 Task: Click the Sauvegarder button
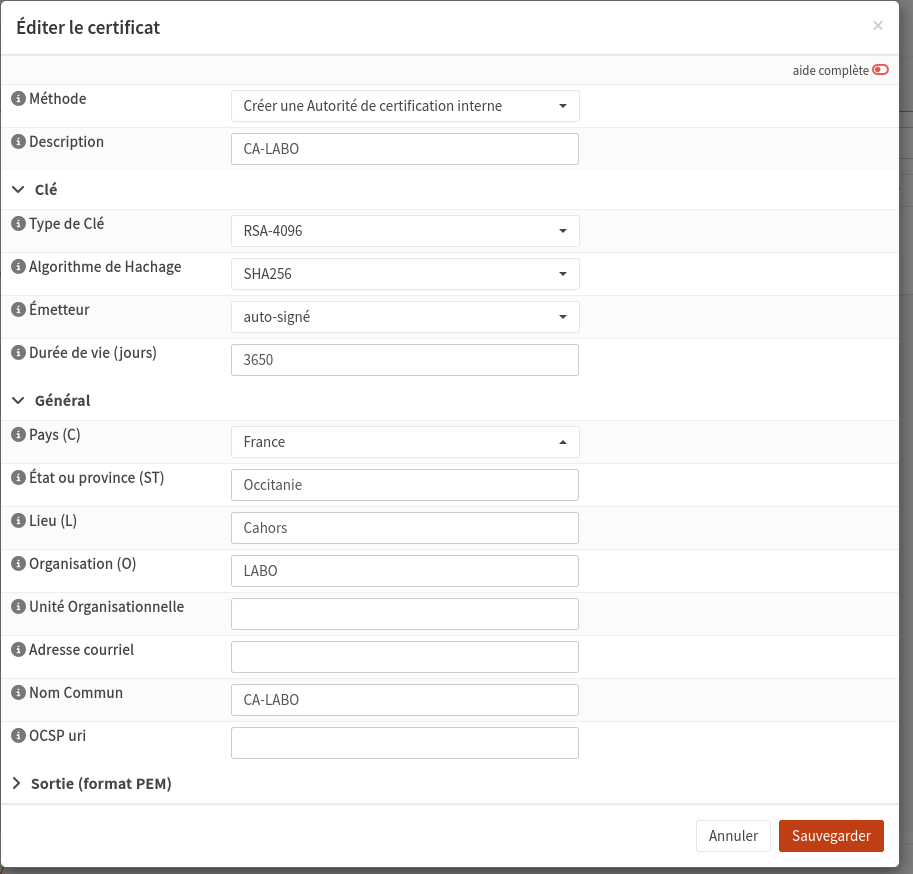click(831, 836)
